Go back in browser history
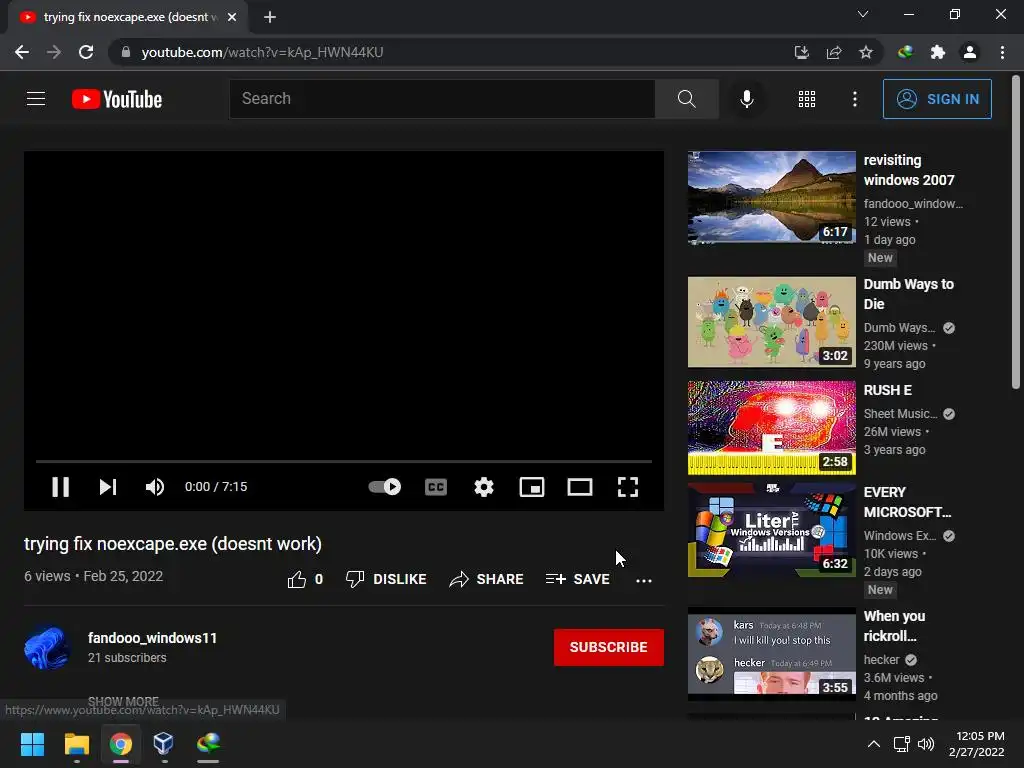This screenshot has height=768, width=1024. pos(22,52)
